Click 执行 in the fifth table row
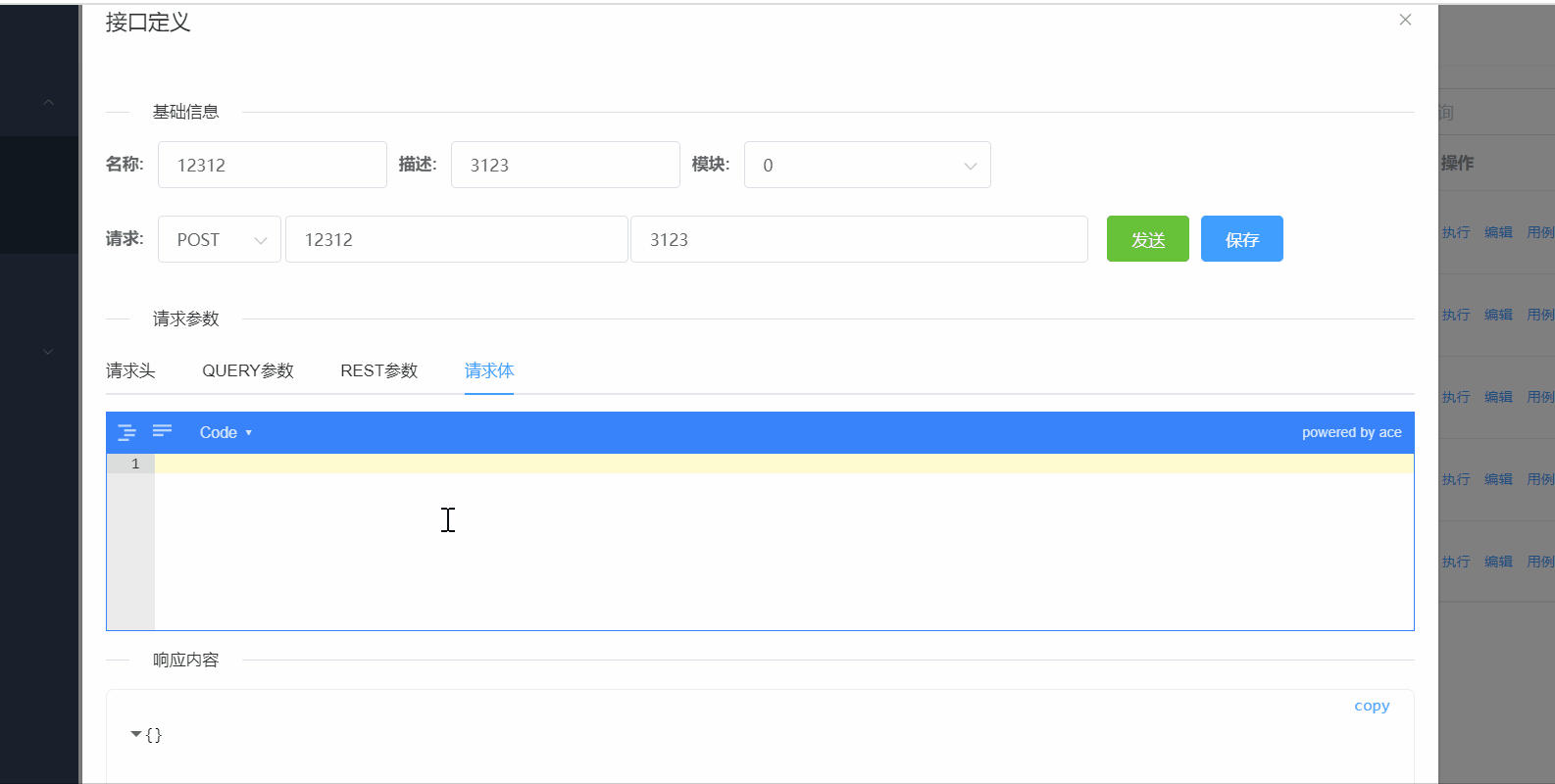 tap(1456, 562)
